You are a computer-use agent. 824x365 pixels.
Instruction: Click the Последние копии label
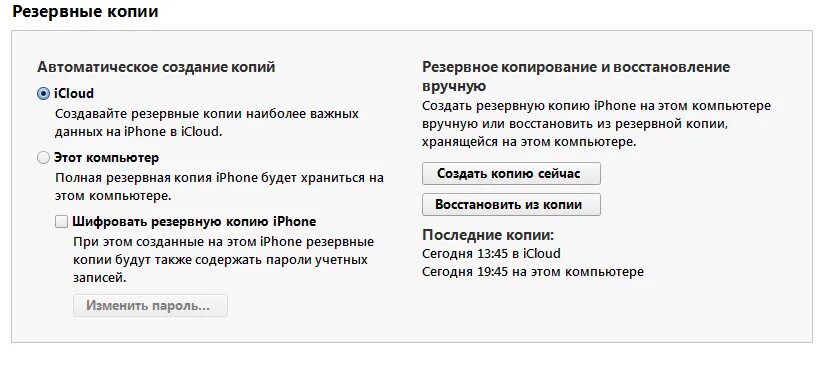click(x=488, y=234)
